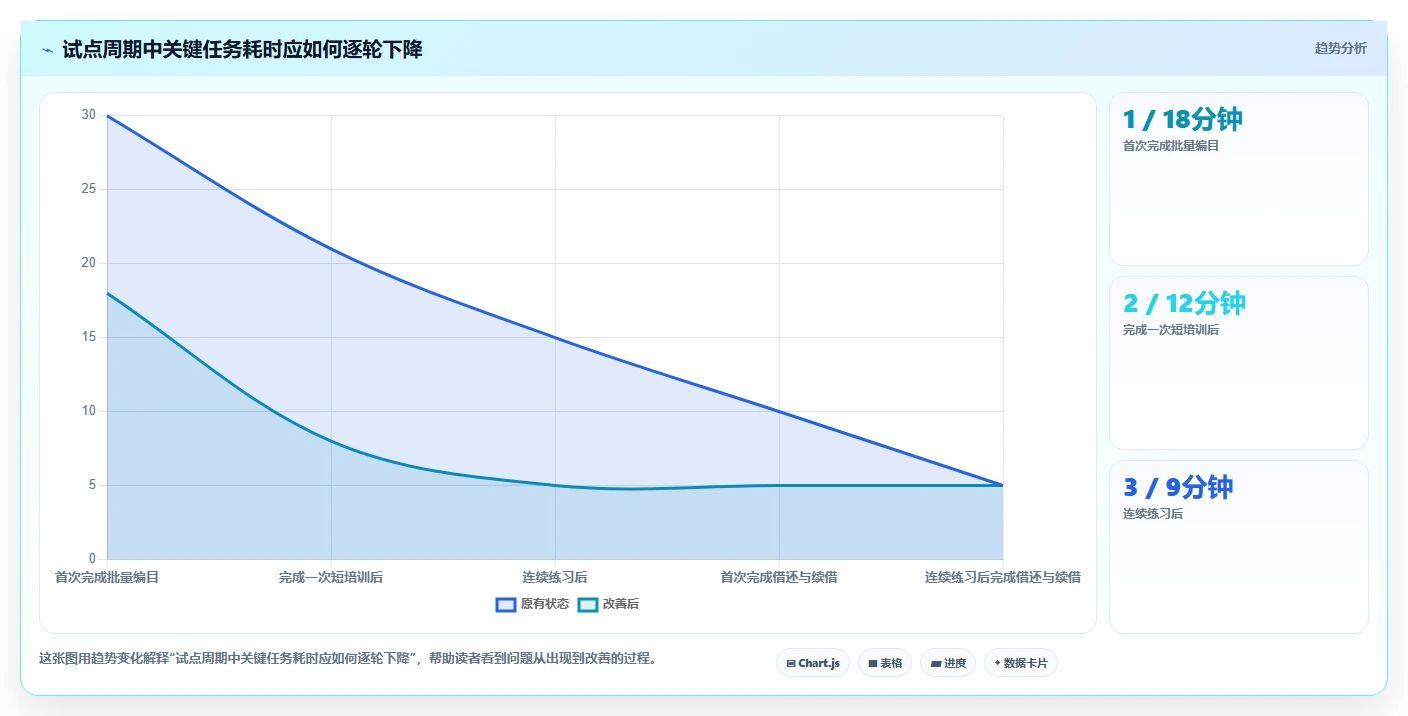Open the 2 / 12分钟 data card
The width and height of the screenshot is (1408, 716).
tap(1239, 363)
